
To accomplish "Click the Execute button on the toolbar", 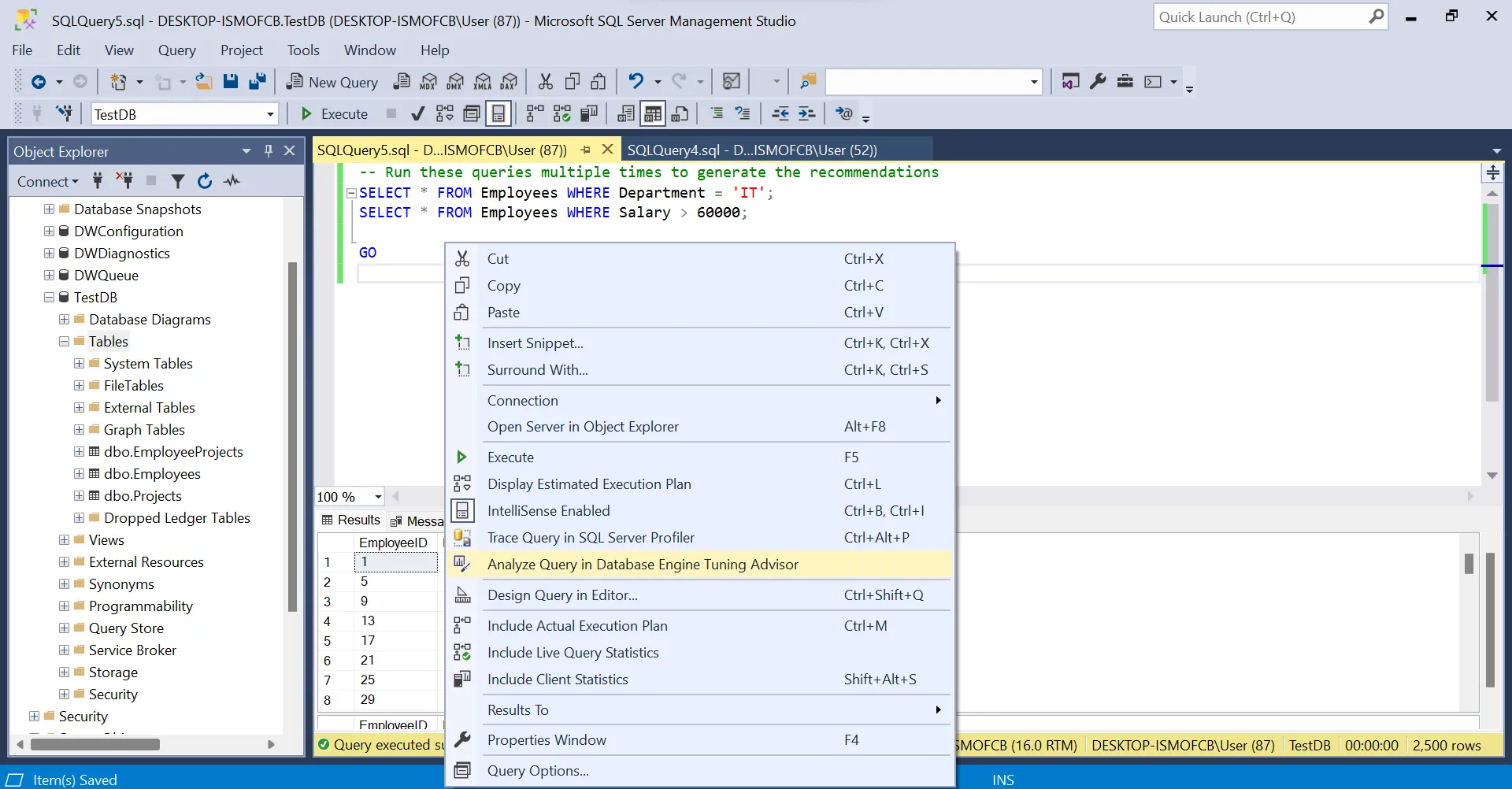I will pyautogui.click(x=335, y=114).
